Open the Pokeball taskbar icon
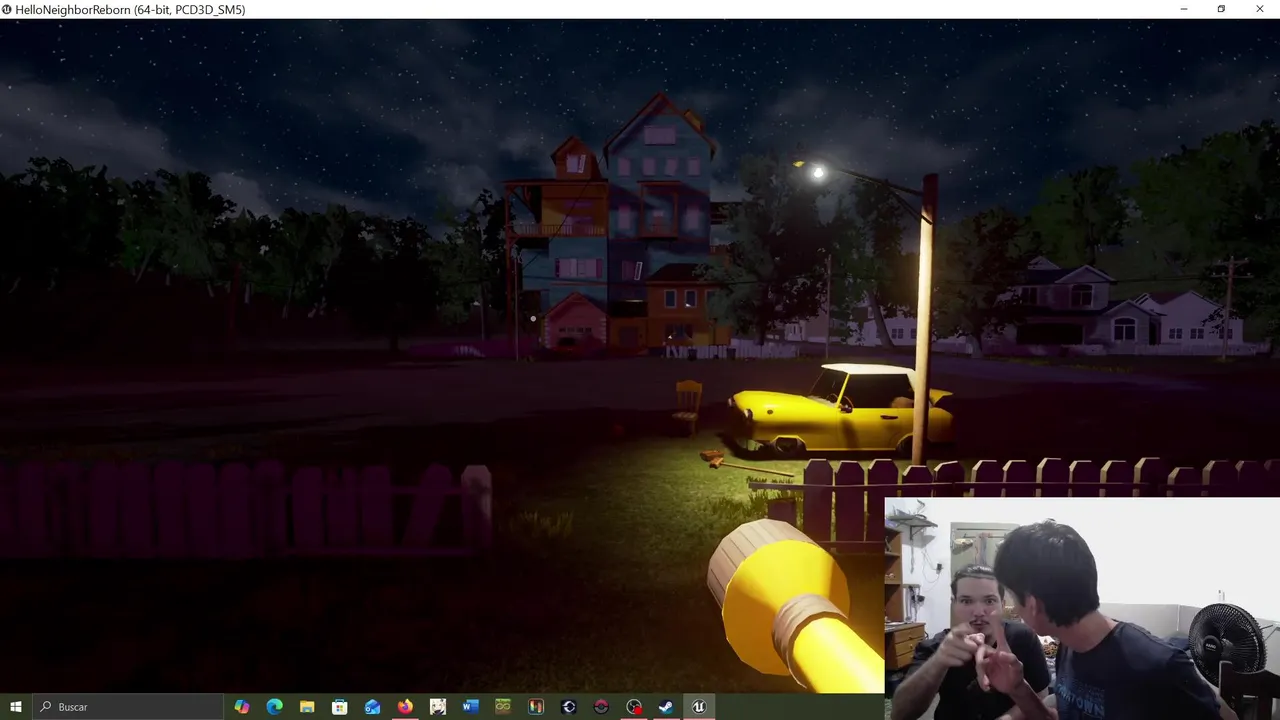 601,707
